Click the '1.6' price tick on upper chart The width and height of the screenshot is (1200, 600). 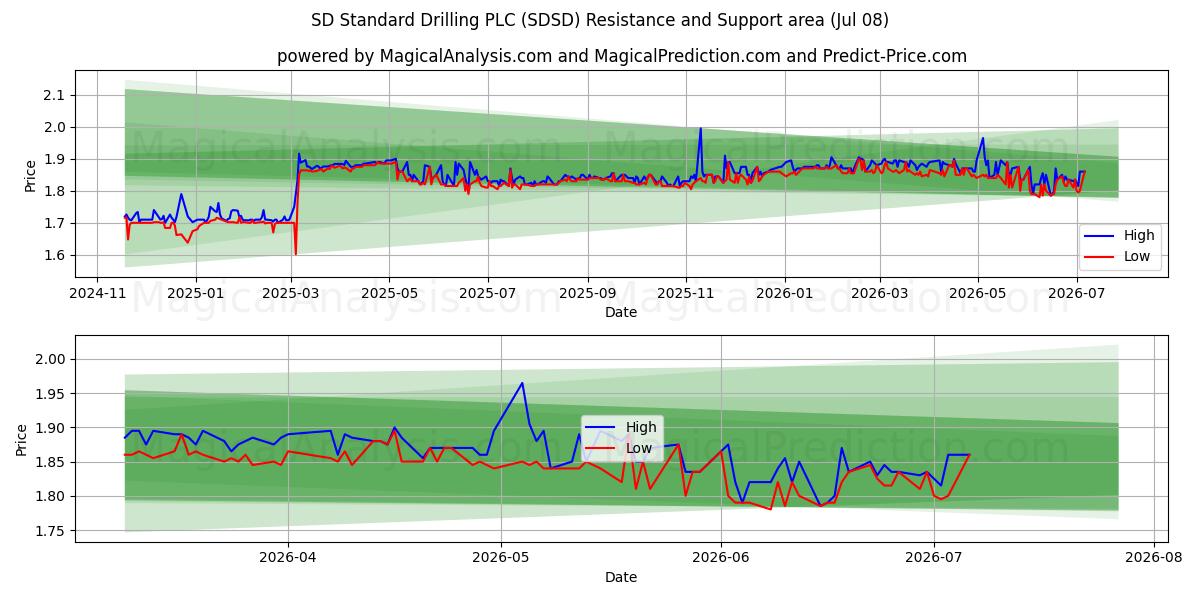point(54,255)
